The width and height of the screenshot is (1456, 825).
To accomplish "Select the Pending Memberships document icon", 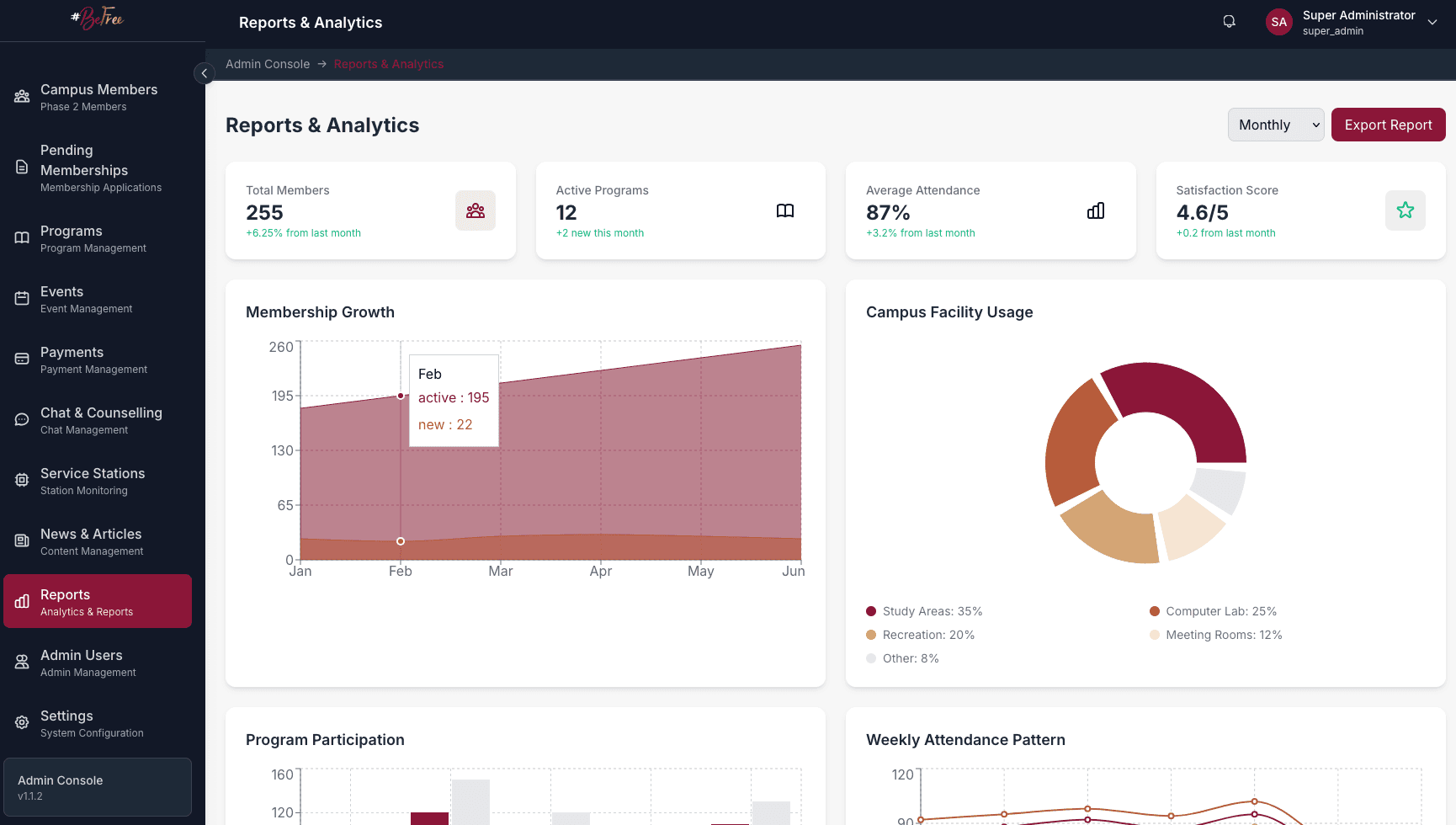I will (22, 168).
